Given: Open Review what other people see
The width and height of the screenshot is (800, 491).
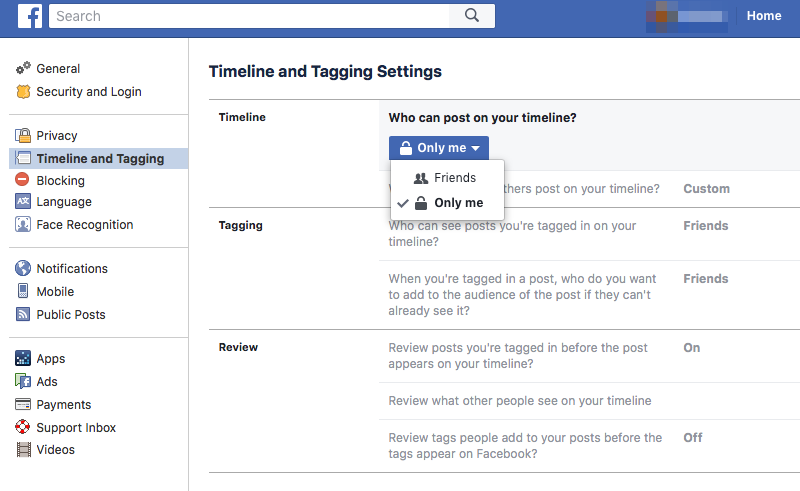Looking at the screenshot, I should [519, 401].
